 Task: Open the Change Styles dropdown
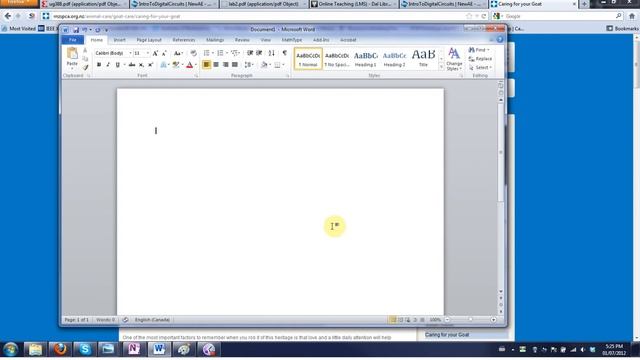[454, 59]
